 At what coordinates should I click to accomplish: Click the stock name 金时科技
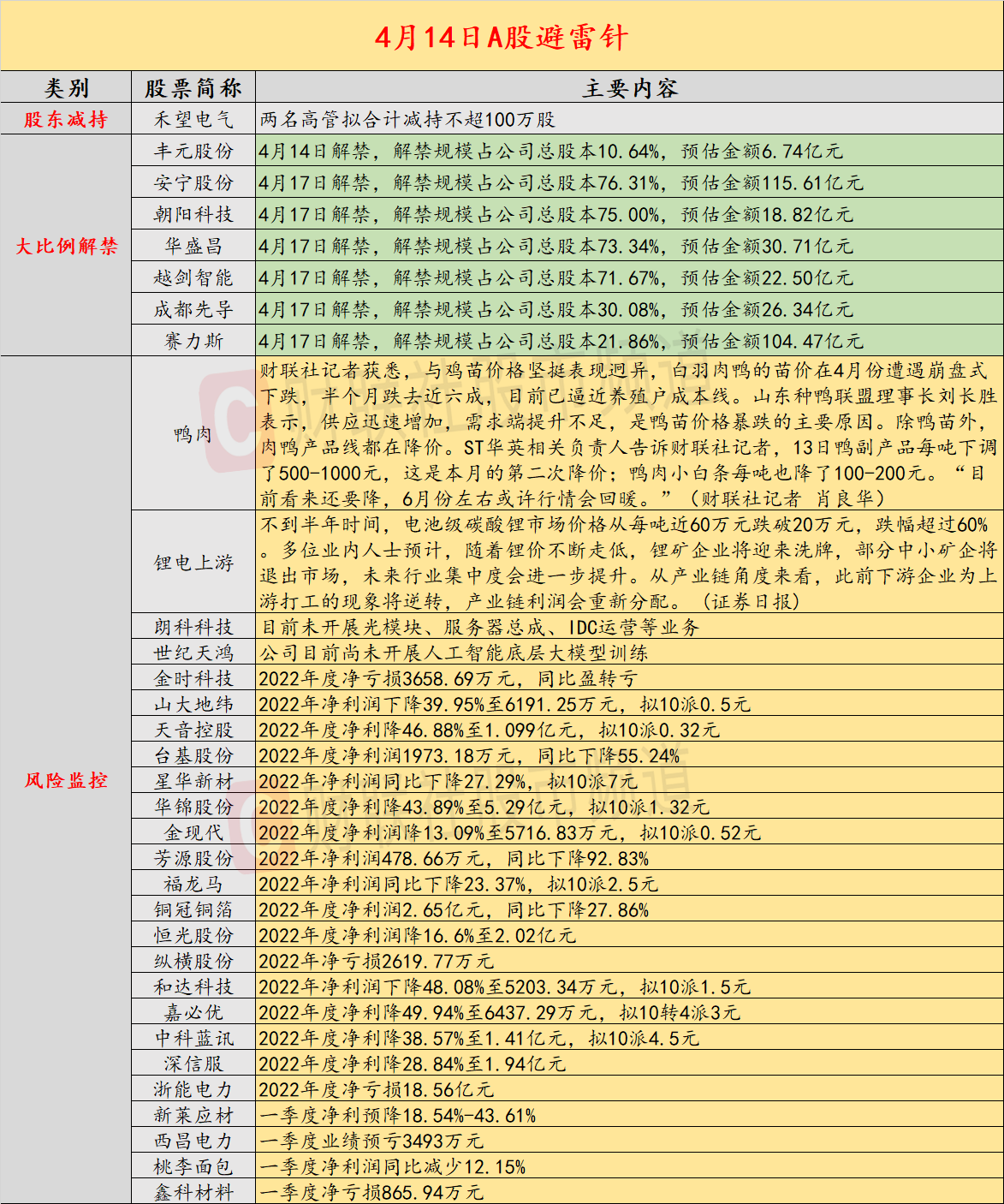193,679
